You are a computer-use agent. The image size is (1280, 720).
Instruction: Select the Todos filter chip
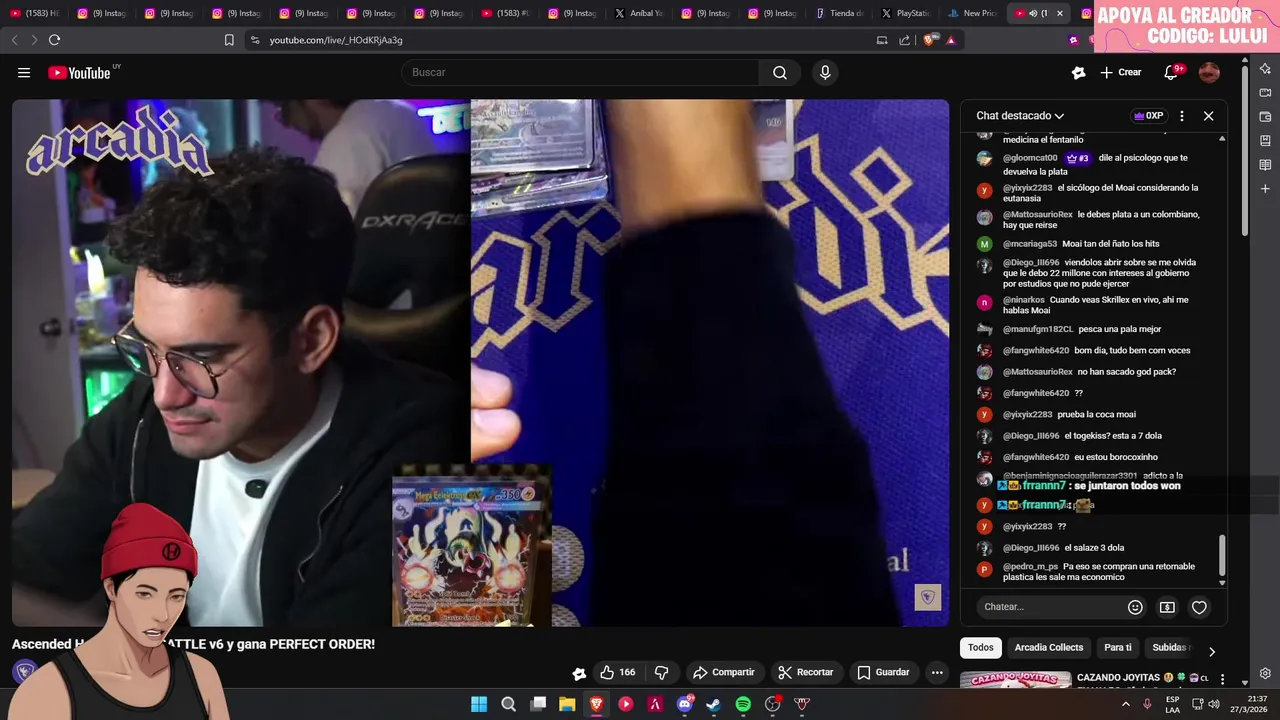tap(981, 647)
